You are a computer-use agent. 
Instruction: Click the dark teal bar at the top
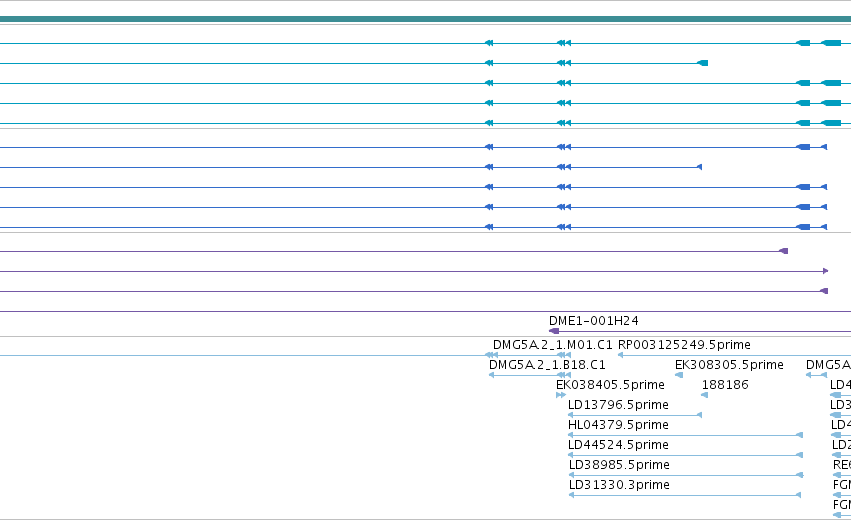tap(426, 19)
